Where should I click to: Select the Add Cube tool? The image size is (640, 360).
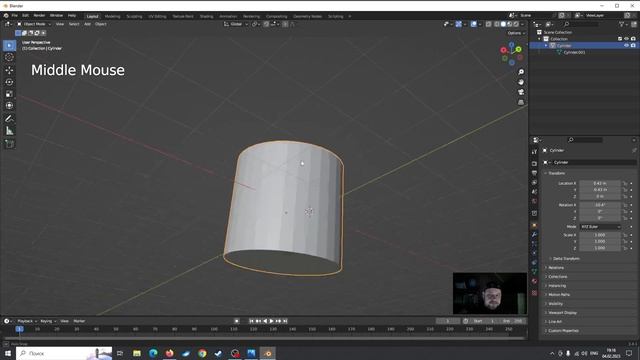tap(9, 144)
